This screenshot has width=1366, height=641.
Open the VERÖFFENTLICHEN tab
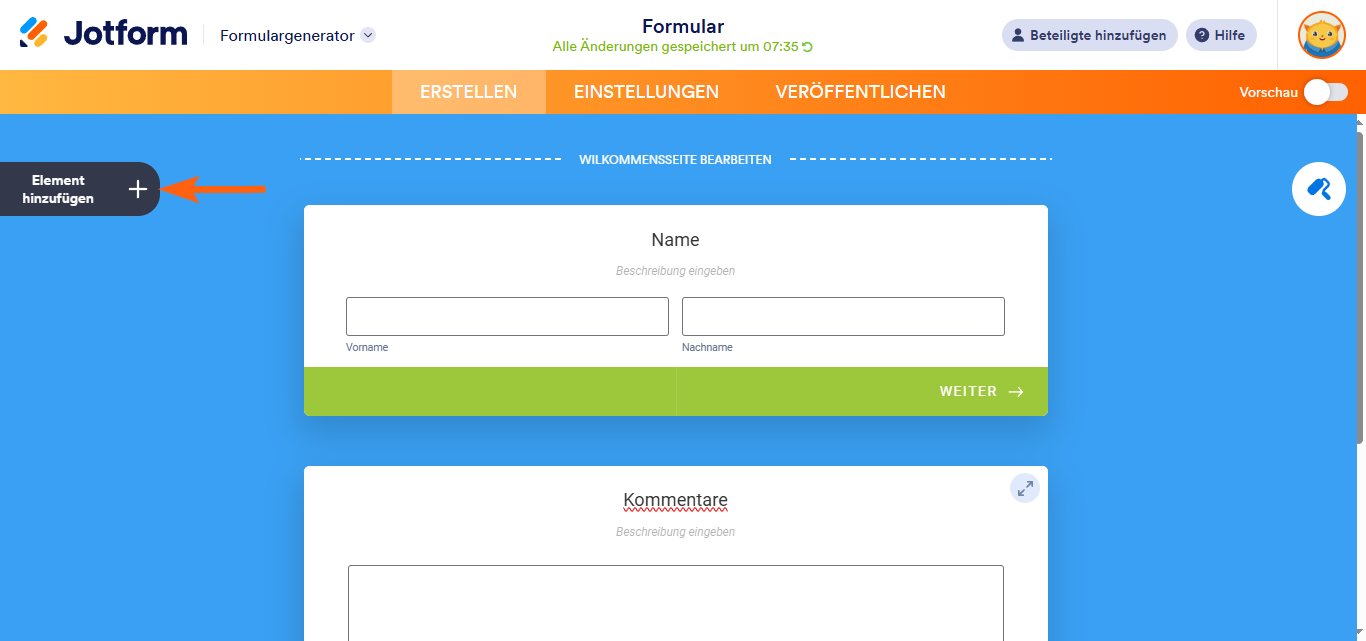tap(860, 91)
